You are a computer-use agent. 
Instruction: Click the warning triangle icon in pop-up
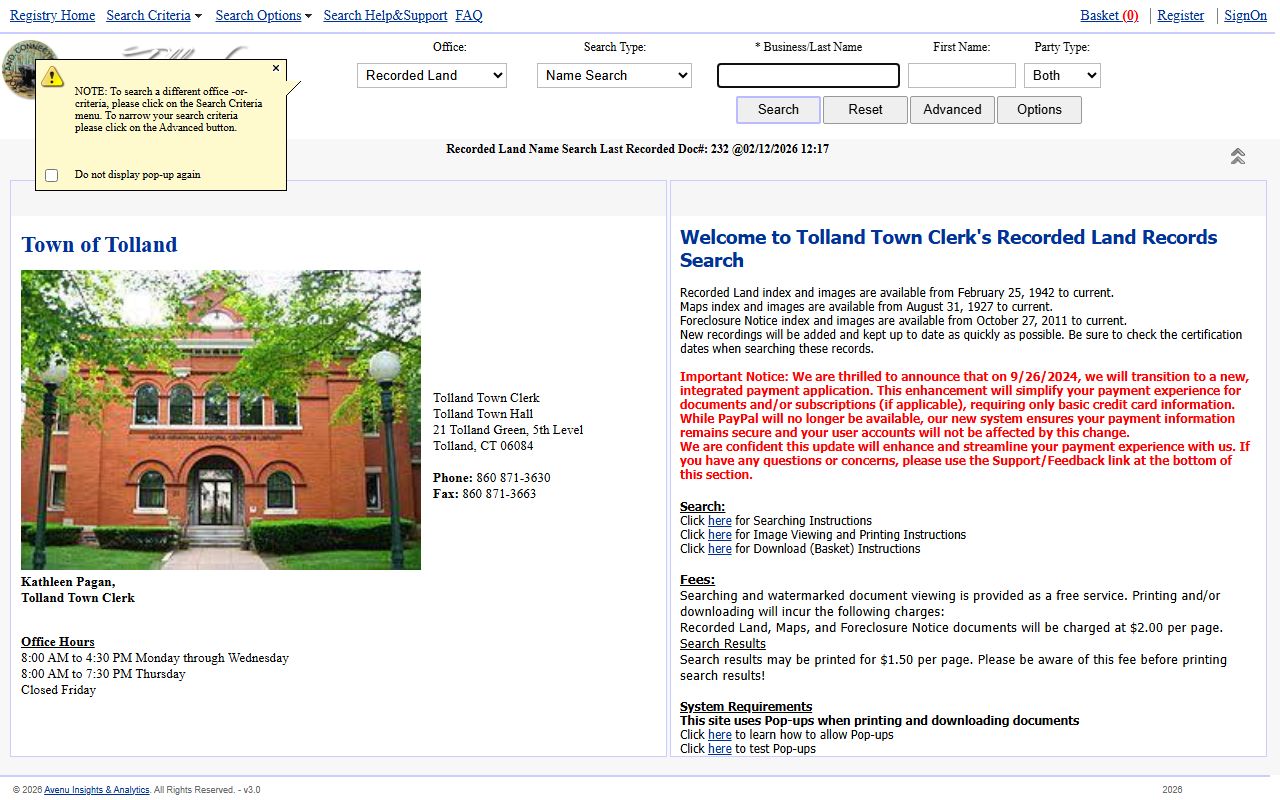[x=53, y=77]
